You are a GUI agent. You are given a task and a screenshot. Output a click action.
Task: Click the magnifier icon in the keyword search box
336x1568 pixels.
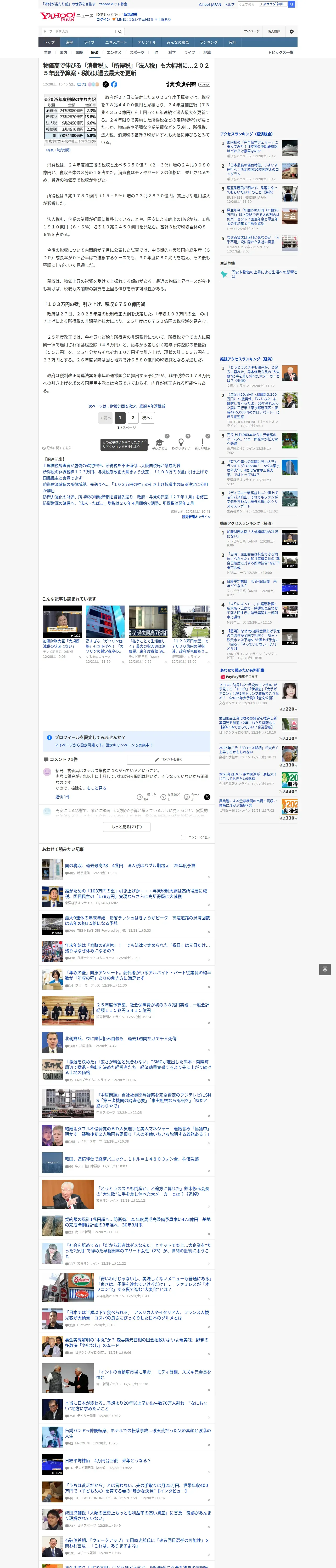[120, 32]
